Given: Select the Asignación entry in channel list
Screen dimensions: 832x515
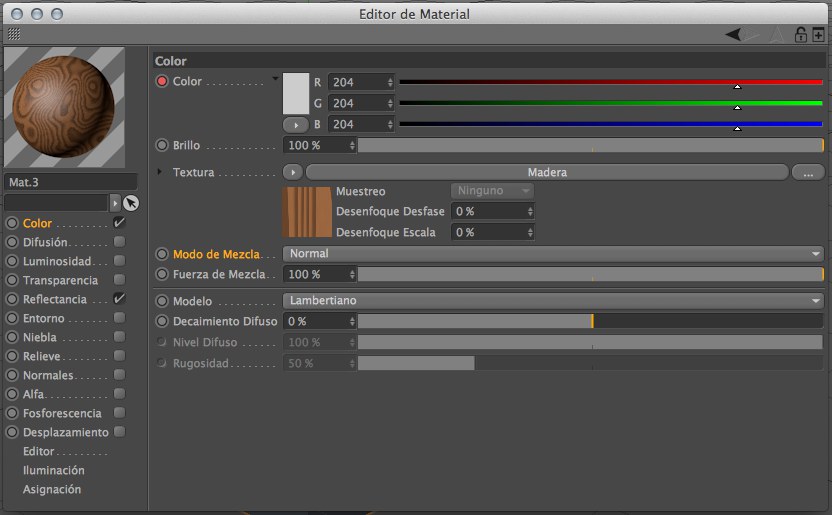Looking at the screenshot, I should [x=52, y=489].
